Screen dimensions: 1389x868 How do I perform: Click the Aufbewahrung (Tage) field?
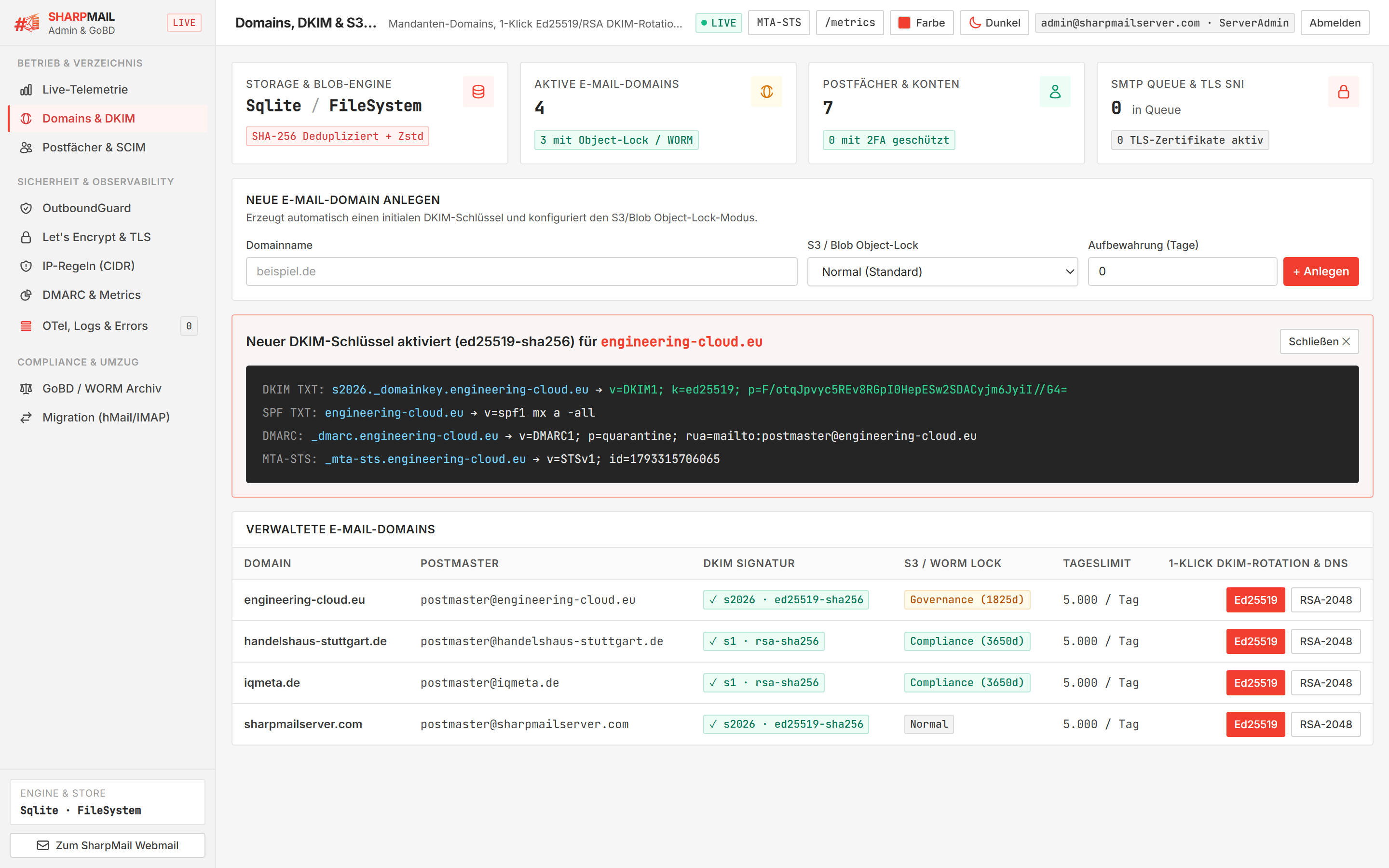click(1183, 271)
